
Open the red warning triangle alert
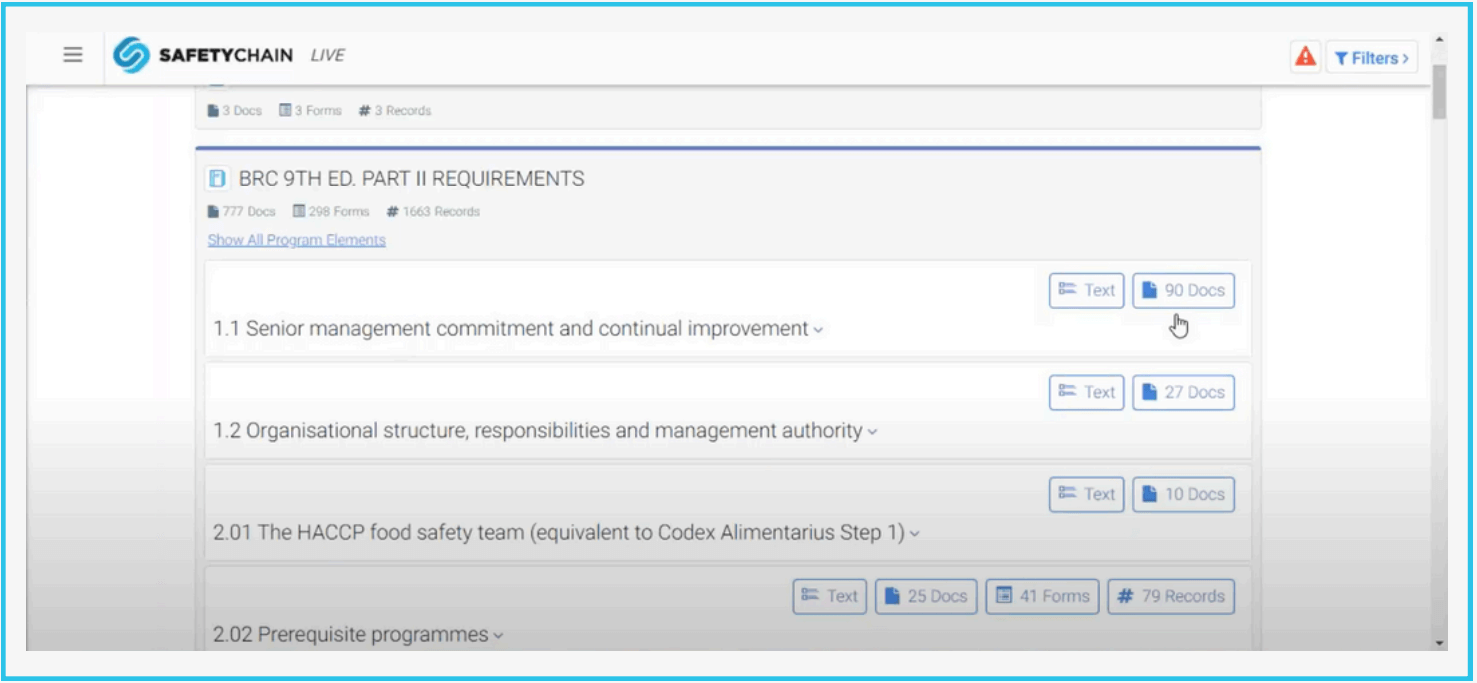1305,57
